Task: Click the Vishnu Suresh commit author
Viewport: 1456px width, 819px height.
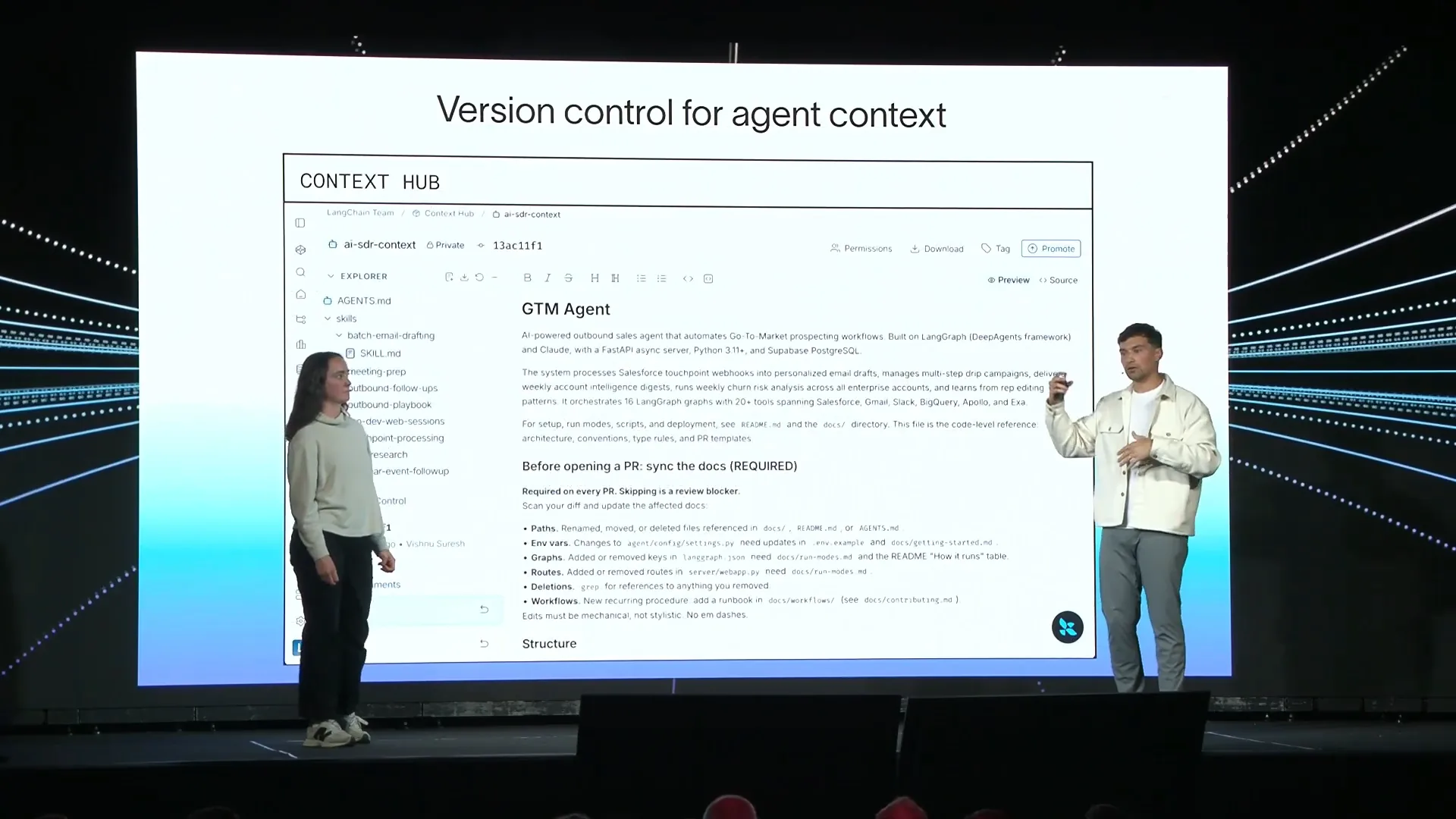Action: pos(435,544)
